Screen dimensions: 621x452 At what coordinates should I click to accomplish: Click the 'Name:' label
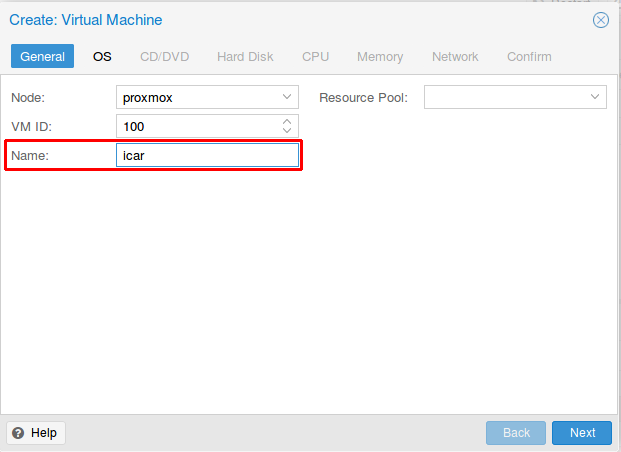pyautogui.click(x=30, y=156)
